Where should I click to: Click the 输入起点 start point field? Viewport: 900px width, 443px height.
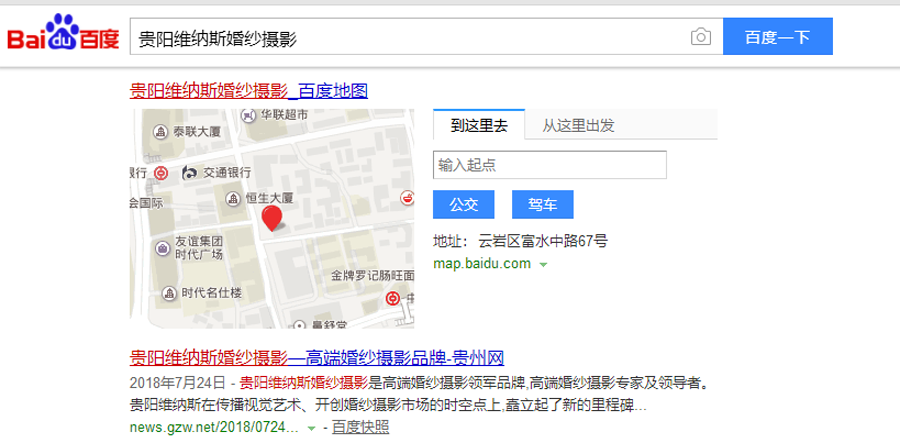550,165
